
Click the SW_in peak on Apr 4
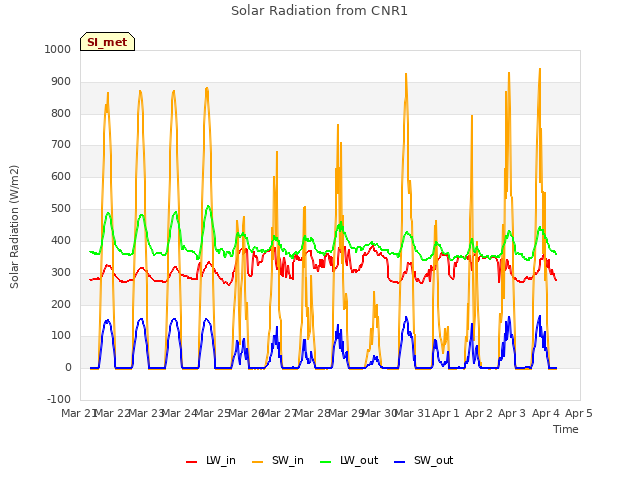(540, 69)
